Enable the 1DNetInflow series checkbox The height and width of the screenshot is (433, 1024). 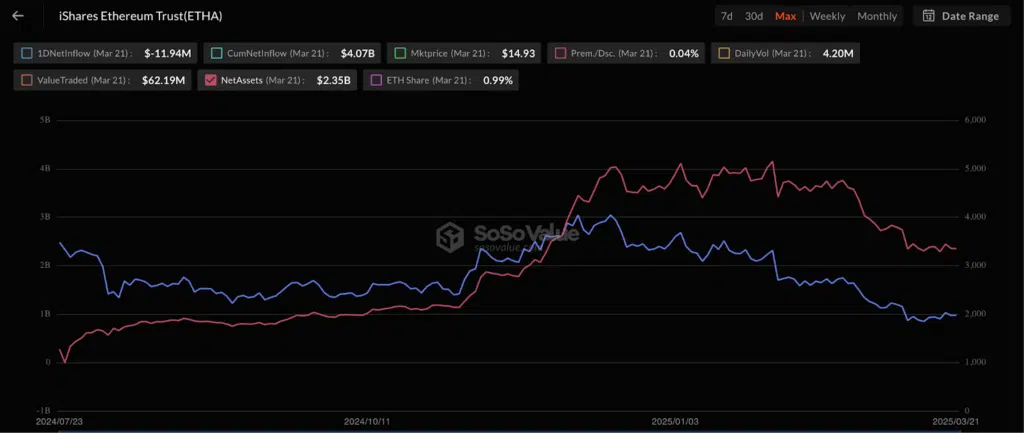(27, 54)
